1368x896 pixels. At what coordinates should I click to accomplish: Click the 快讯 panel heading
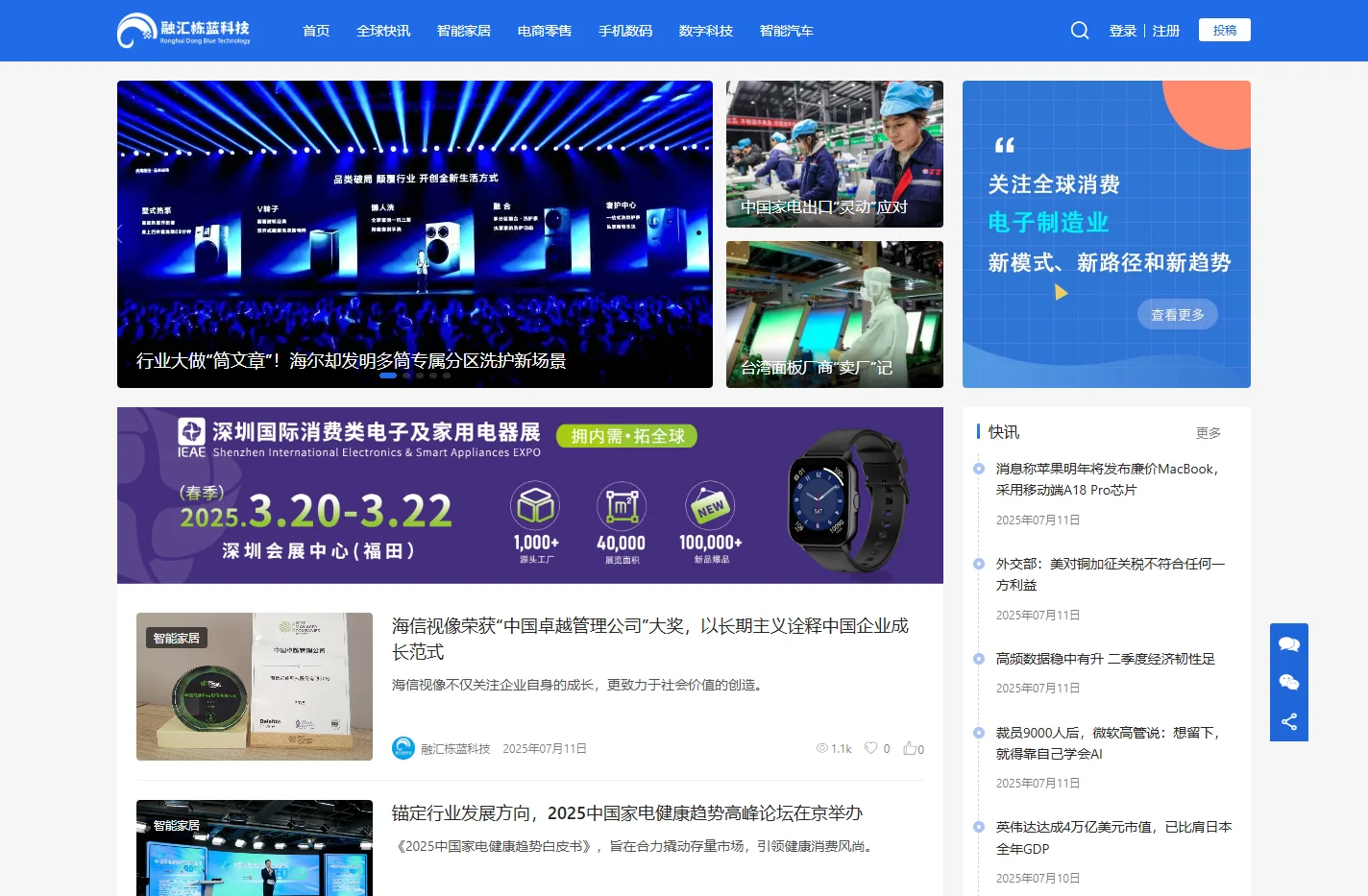tap(1004, 432)
